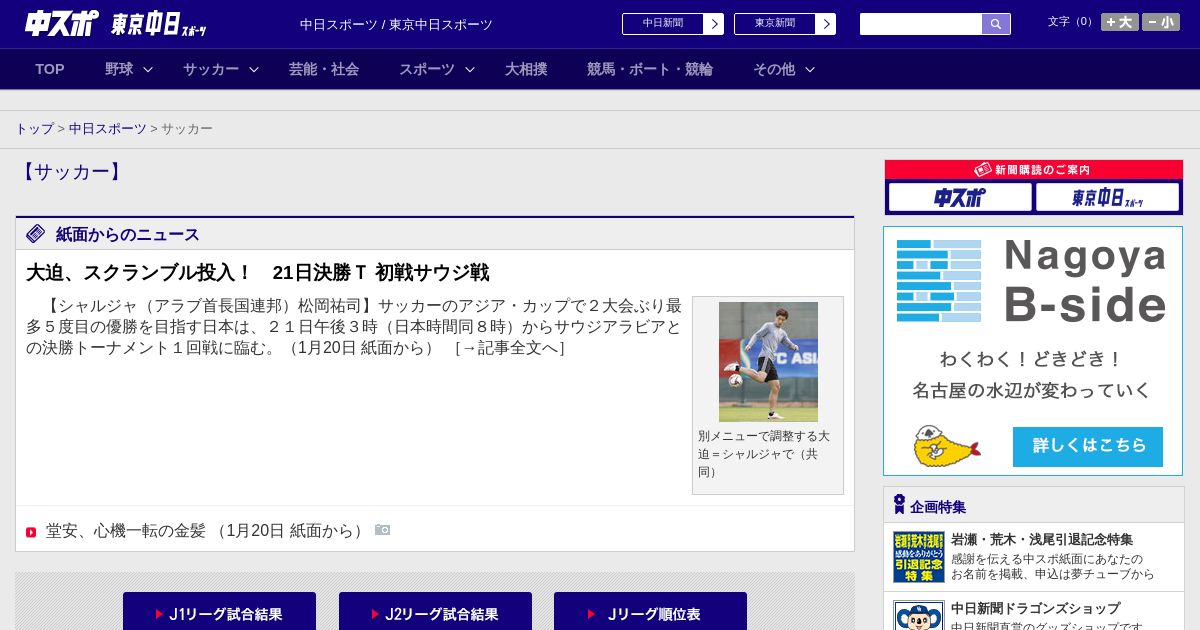This screenshot has height=630, width=1200.
Task: Click the 中スポ logo in the header
Action: (x=62, y=23)
